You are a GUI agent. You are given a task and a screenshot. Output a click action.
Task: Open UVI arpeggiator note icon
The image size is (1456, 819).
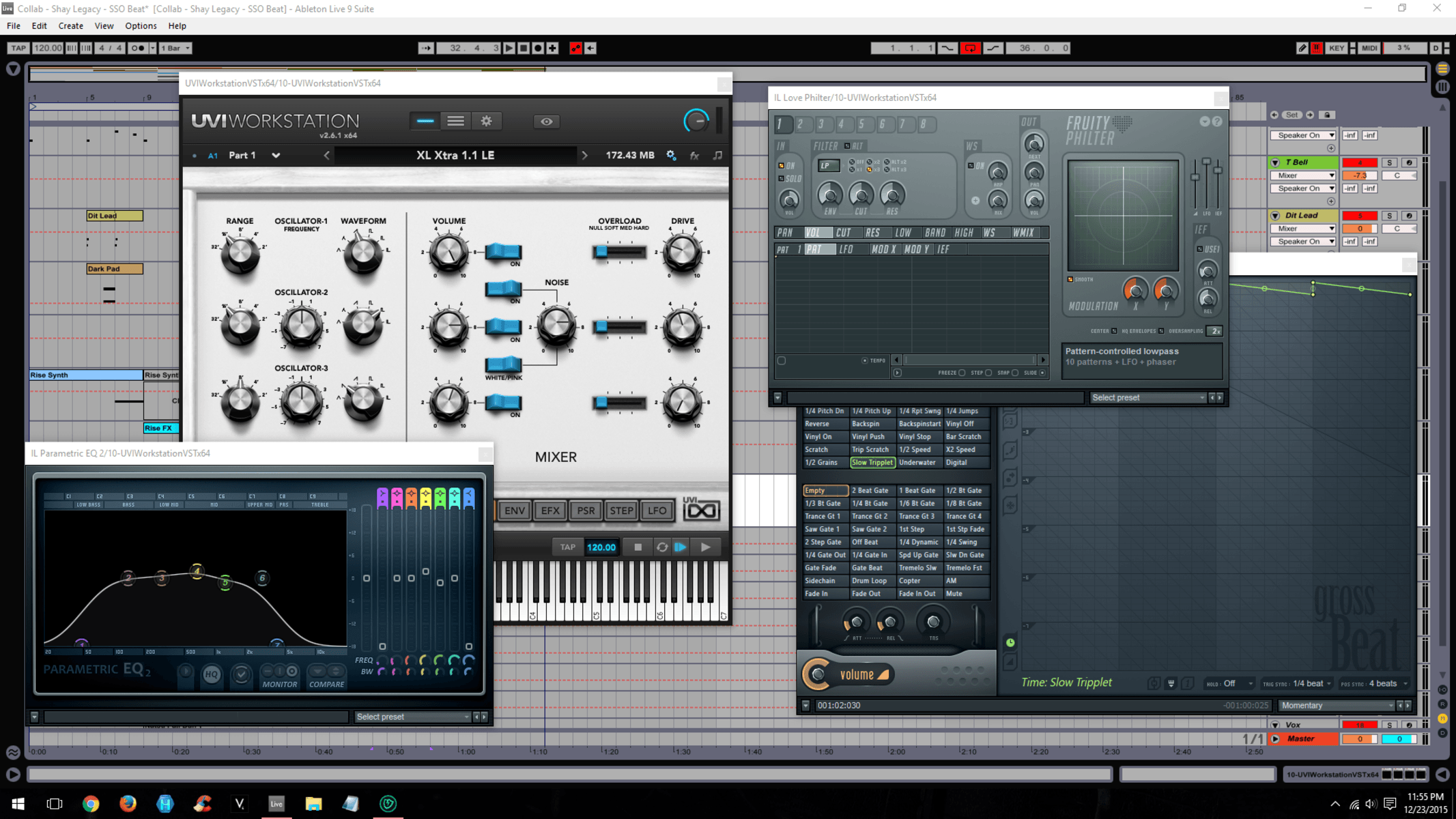717,156
